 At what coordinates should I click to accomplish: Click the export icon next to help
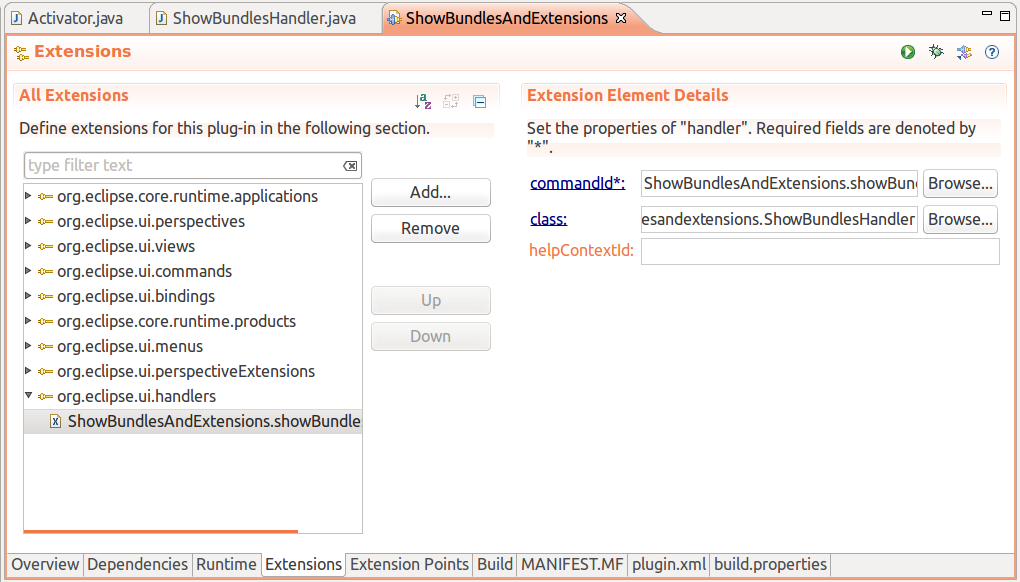point(964,52)
